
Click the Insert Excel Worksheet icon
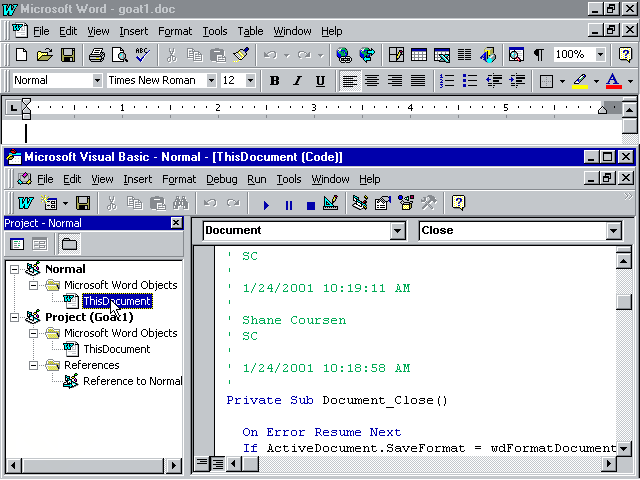[x=442, y=55]
